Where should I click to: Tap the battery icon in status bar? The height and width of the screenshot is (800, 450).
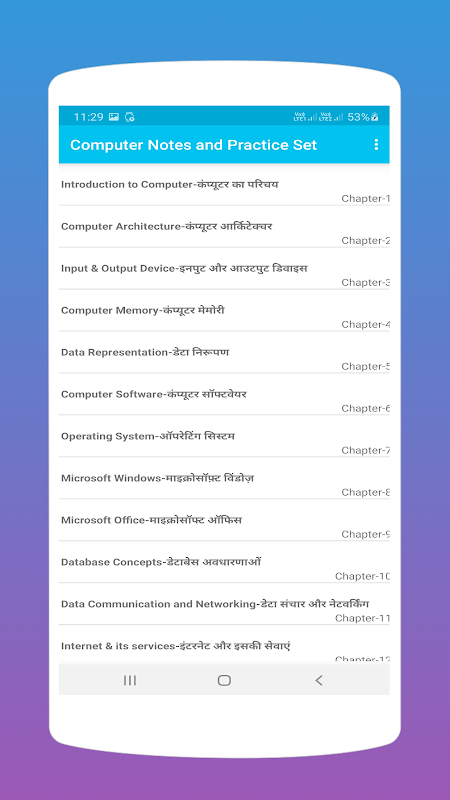pos(375,117)
